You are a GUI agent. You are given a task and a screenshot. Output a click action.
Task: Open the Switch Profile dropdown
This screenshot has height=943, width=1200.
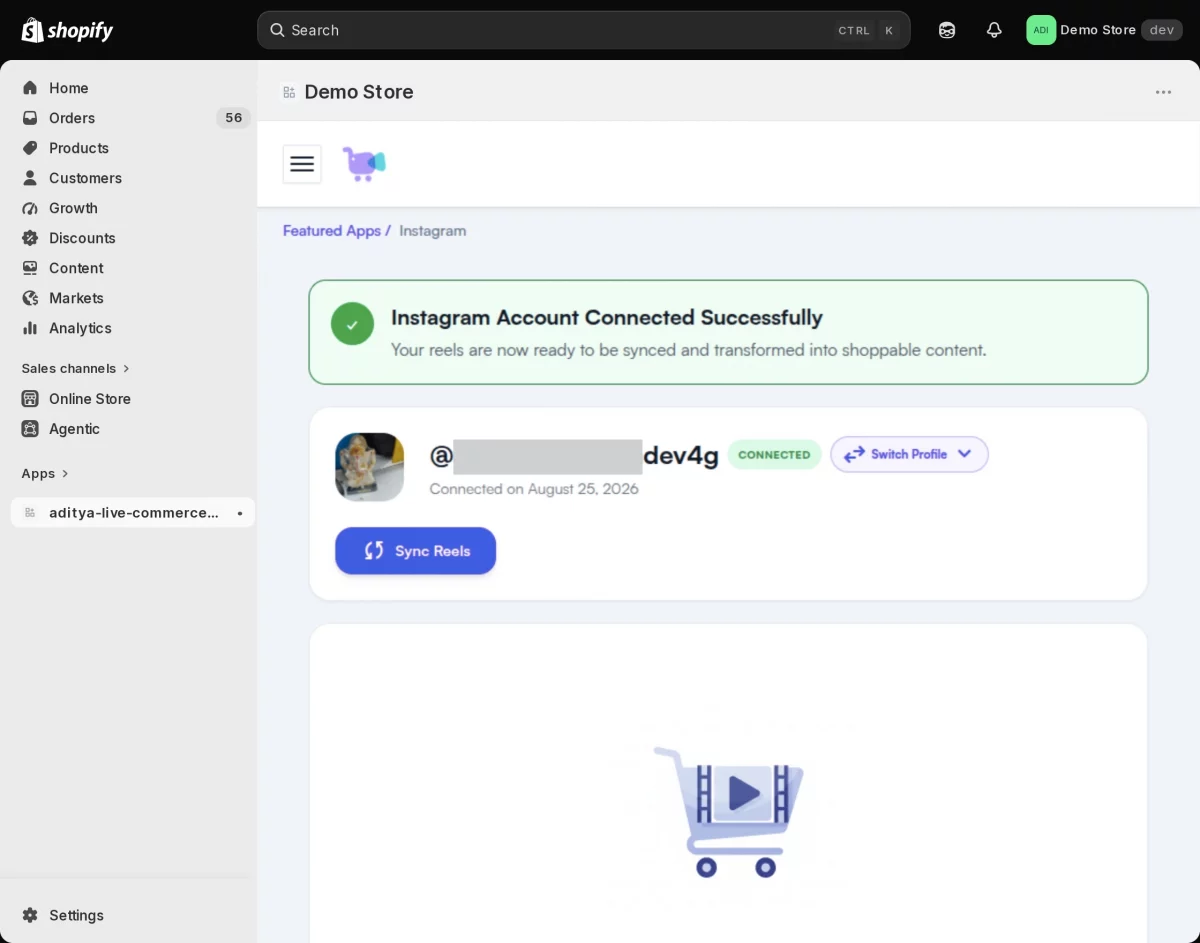pos(909,454)
